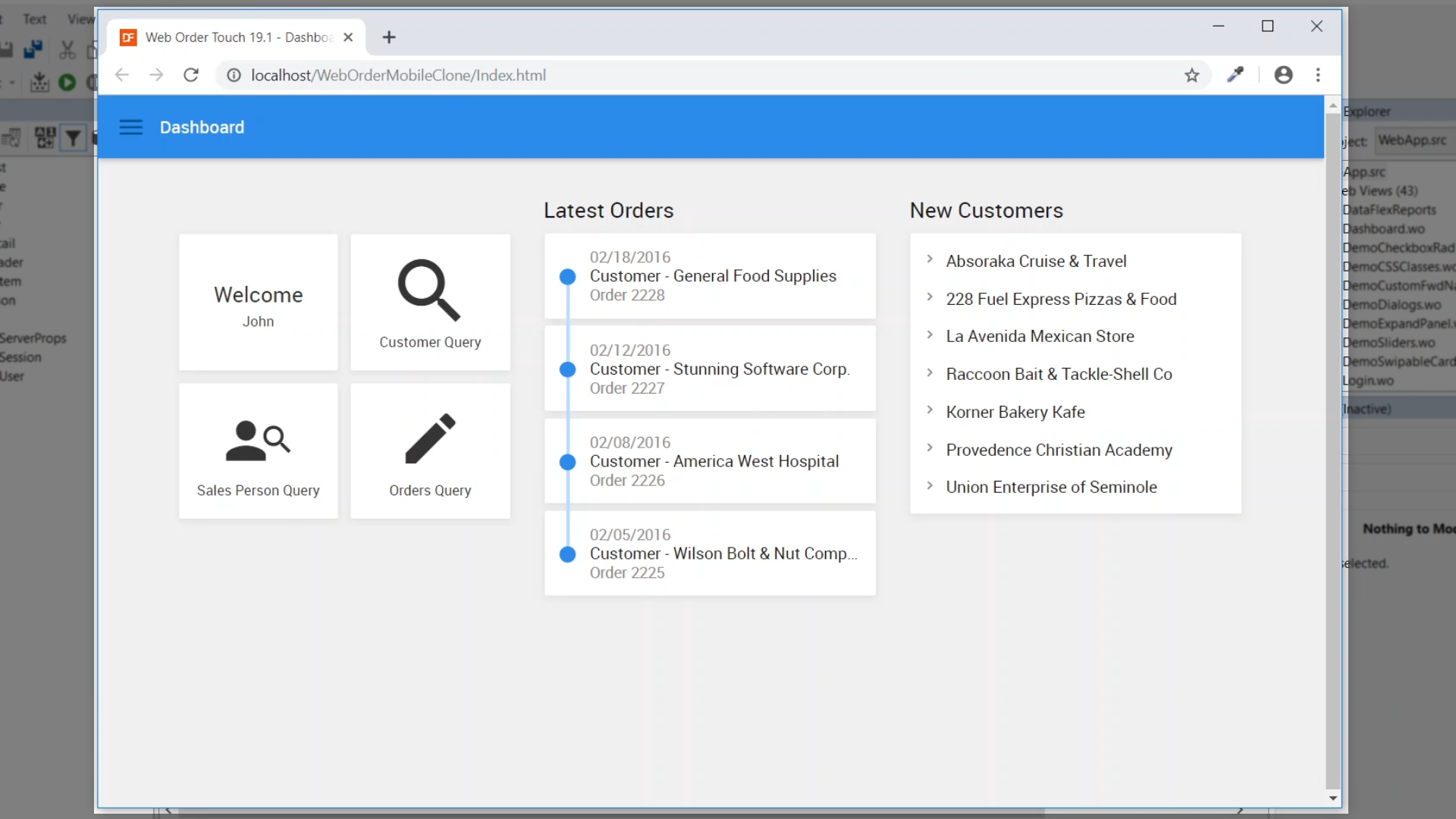Click the Customer Query magnifier tile
The height and width of the screenshot is (819, 1456).
pos(430,303)
